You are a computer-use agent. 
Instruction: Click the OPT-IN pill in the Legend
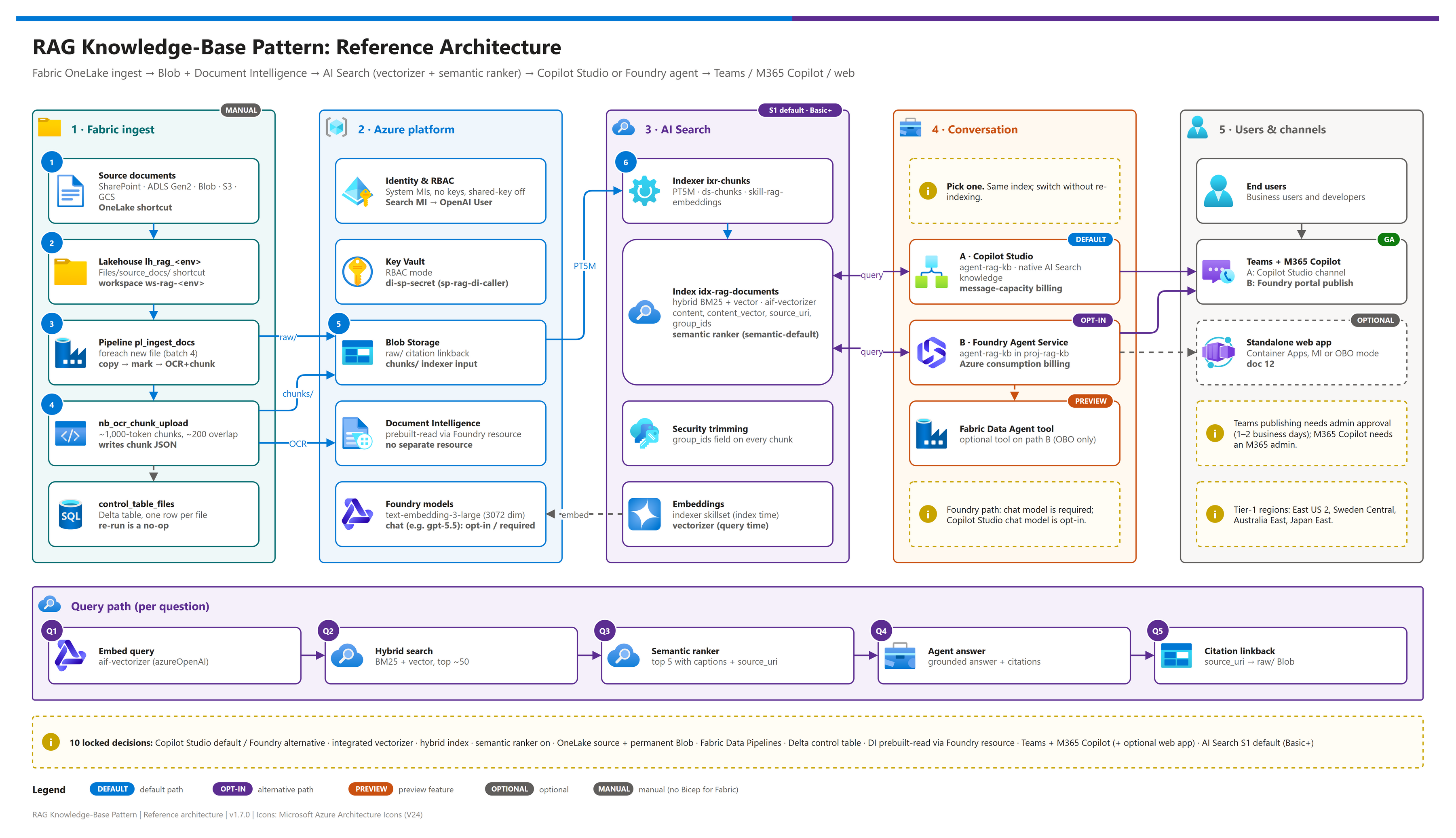[x=232, y=789]
